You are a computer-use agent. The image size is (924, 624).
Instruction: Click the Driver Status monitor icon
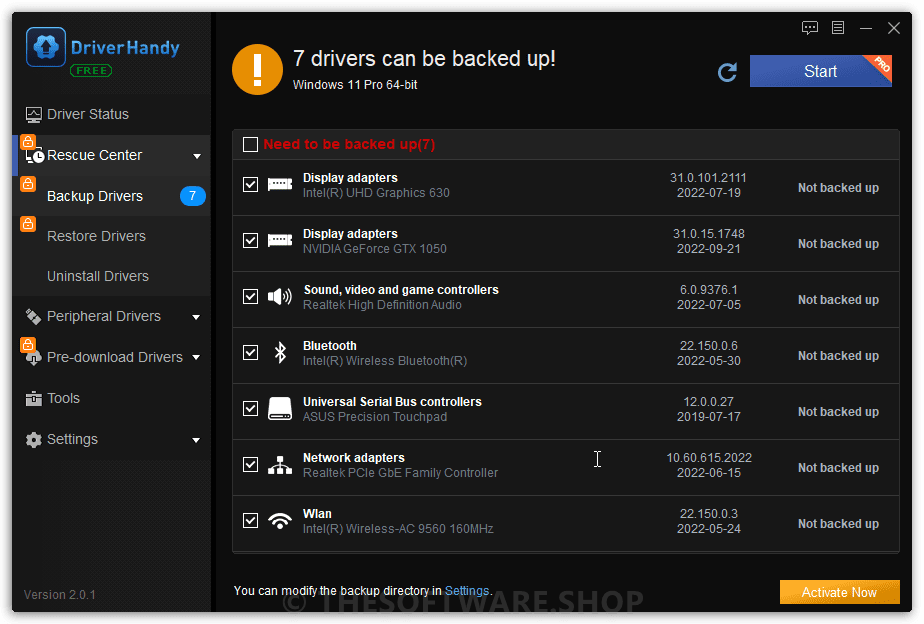pyautogui.click(x=34, y=114)
